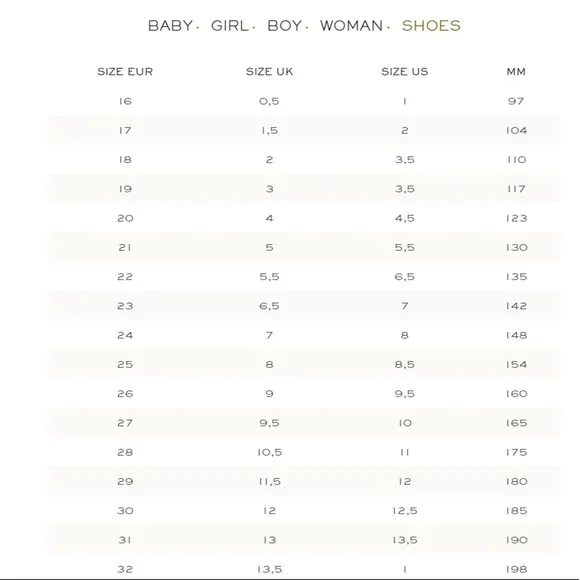
Task: Select the SHOES tab
Action: tap(431, 26)
